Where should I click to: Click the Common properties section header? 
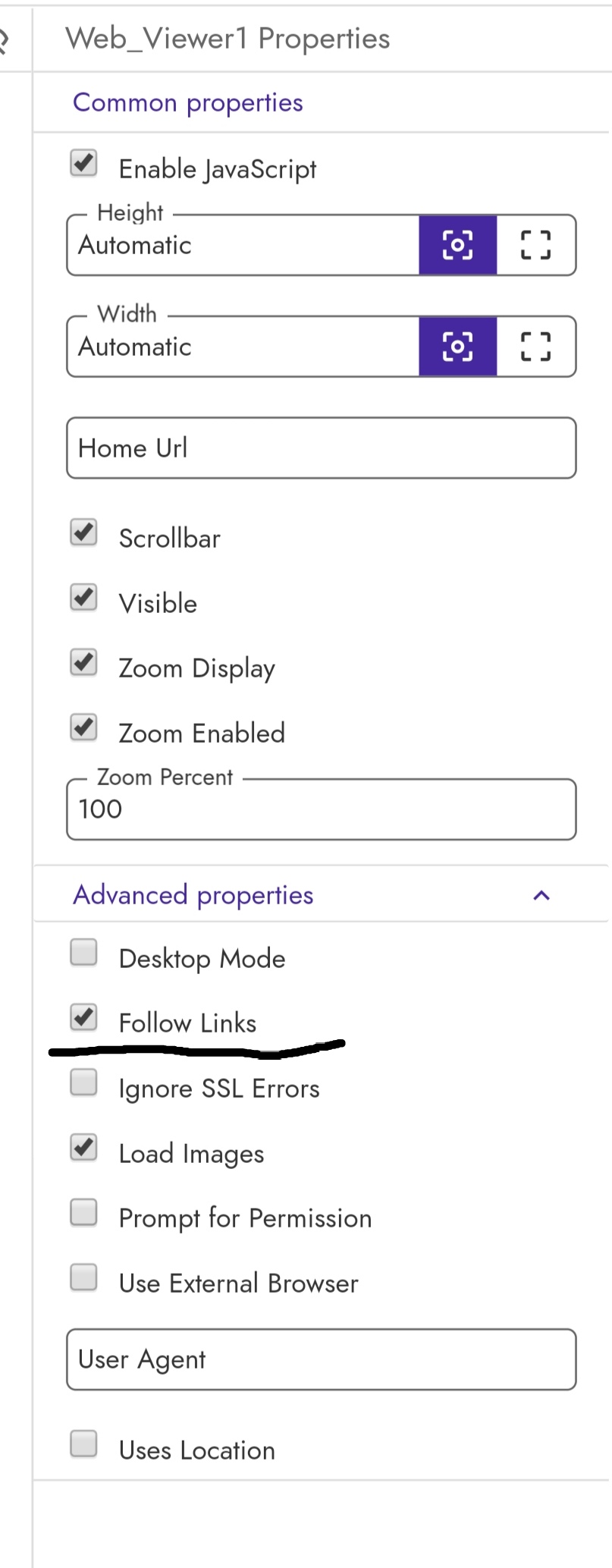(x=188, y=102)
